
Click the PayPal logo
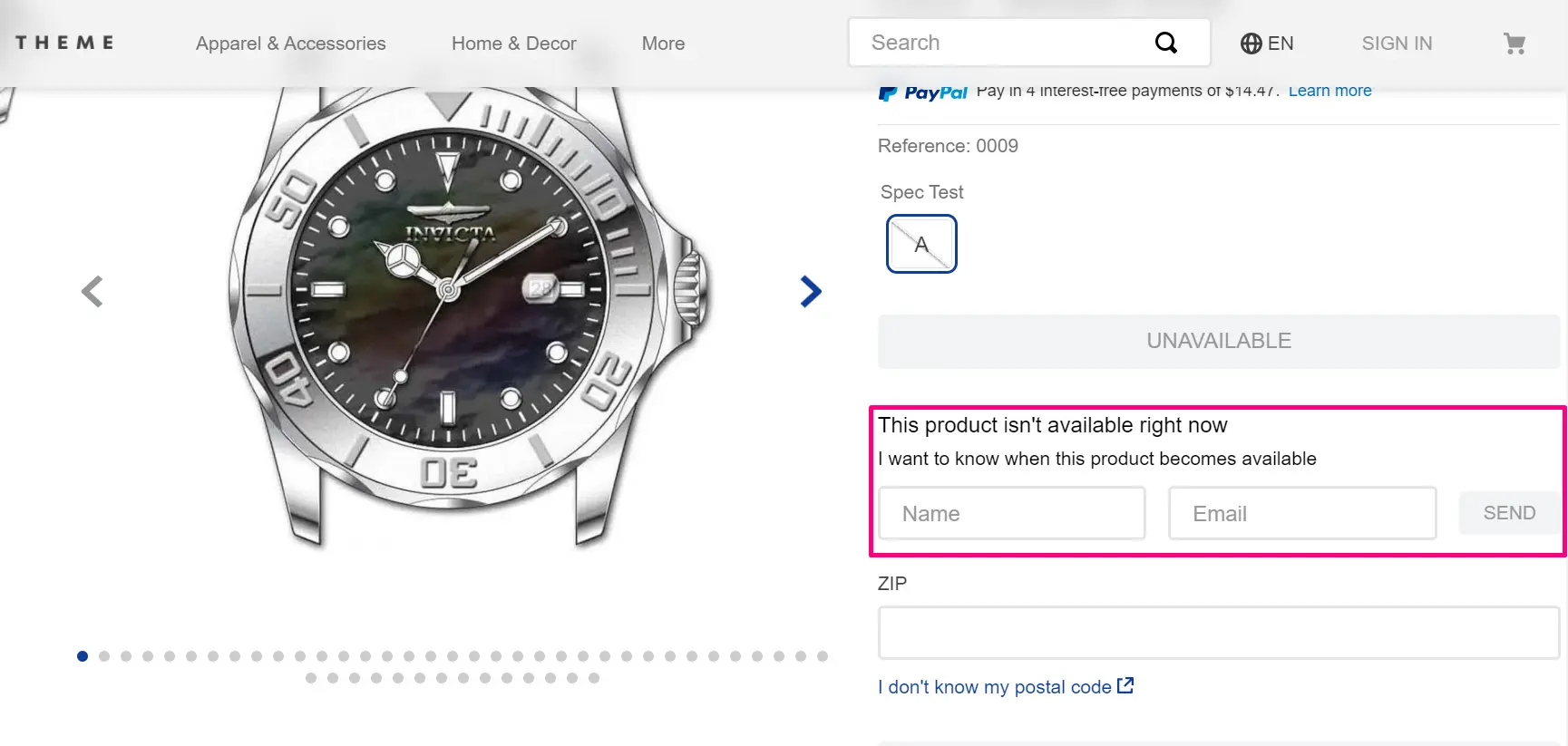point(923,92)
